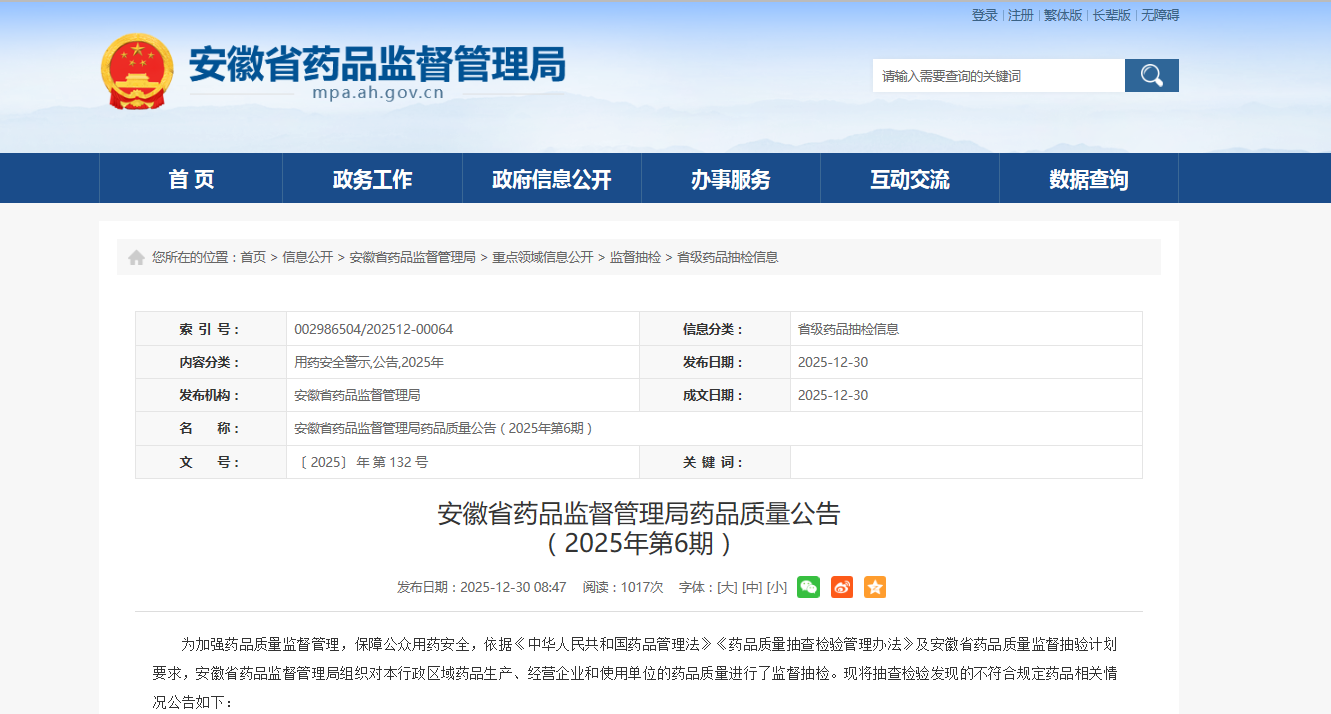The width and height of the screenshot is (1331, 714).
Task: Open the 政府信息公开 navigation menu
Action: click(551, 180)
